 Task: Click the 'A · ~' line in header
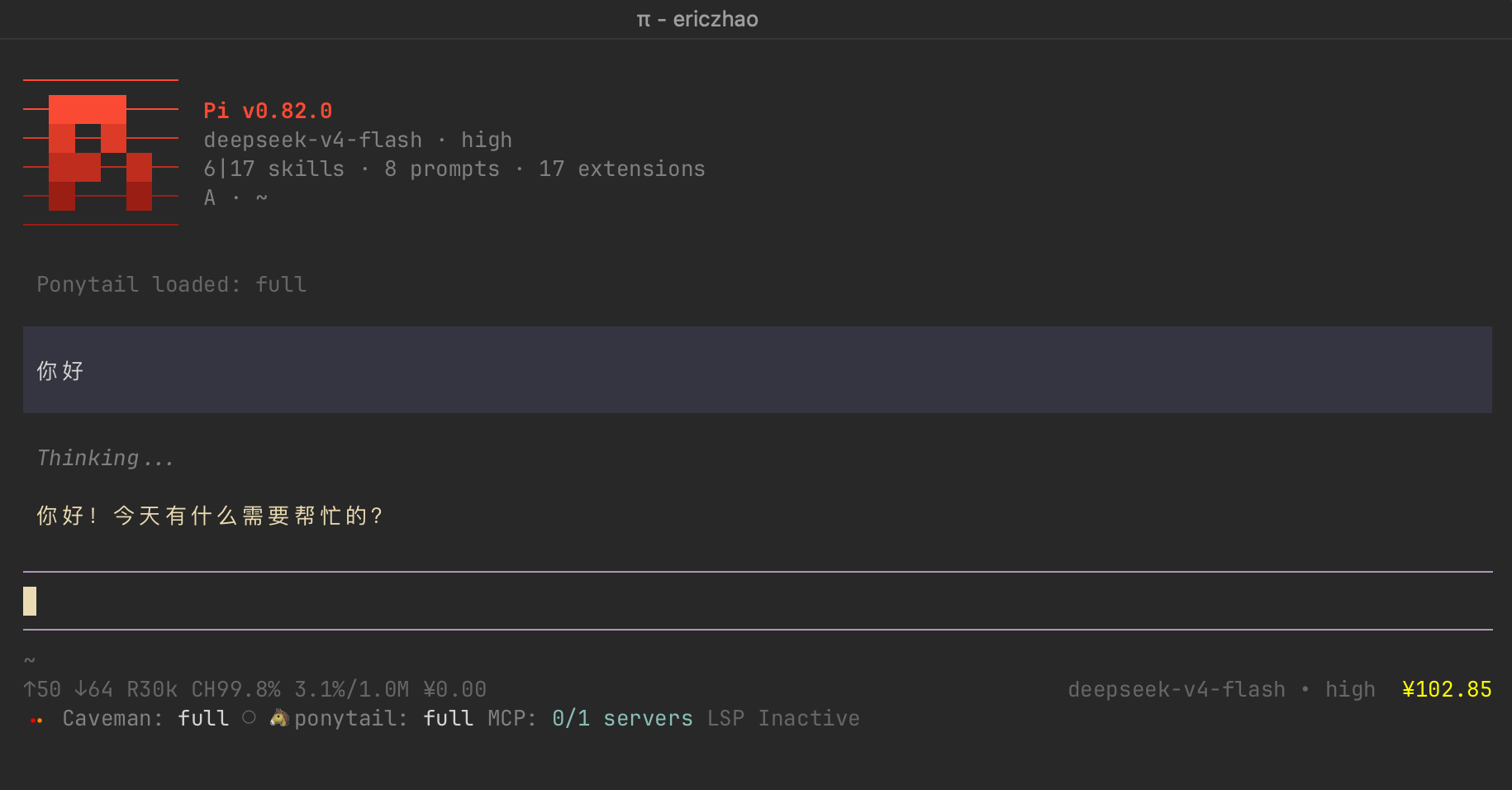tap(235, 197)
